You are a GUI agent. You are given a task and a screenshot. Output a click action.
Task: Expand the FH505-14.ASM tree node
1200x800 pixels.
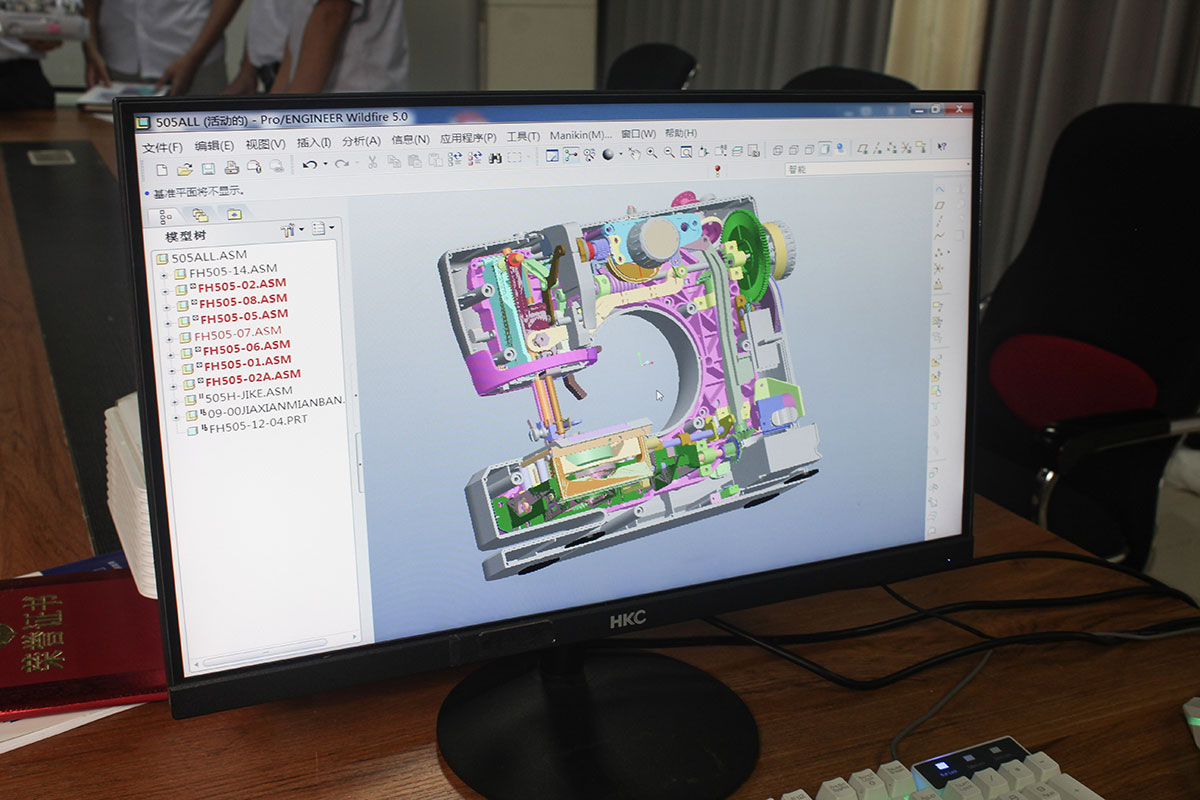point(164,273)
